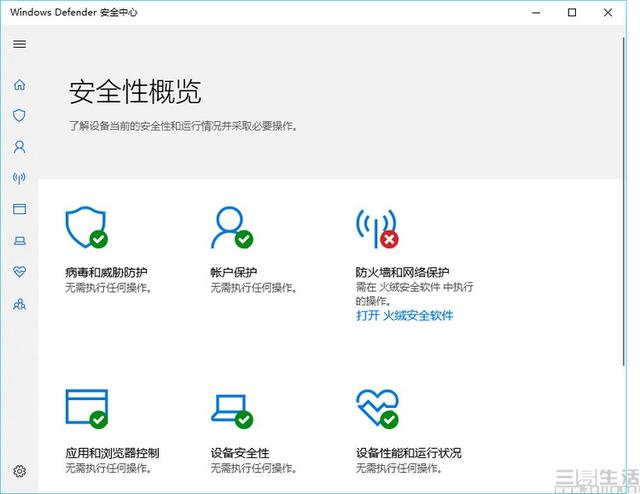Select sidebar device security laptop icon
640x494 pixels.
tap(20, 240)
